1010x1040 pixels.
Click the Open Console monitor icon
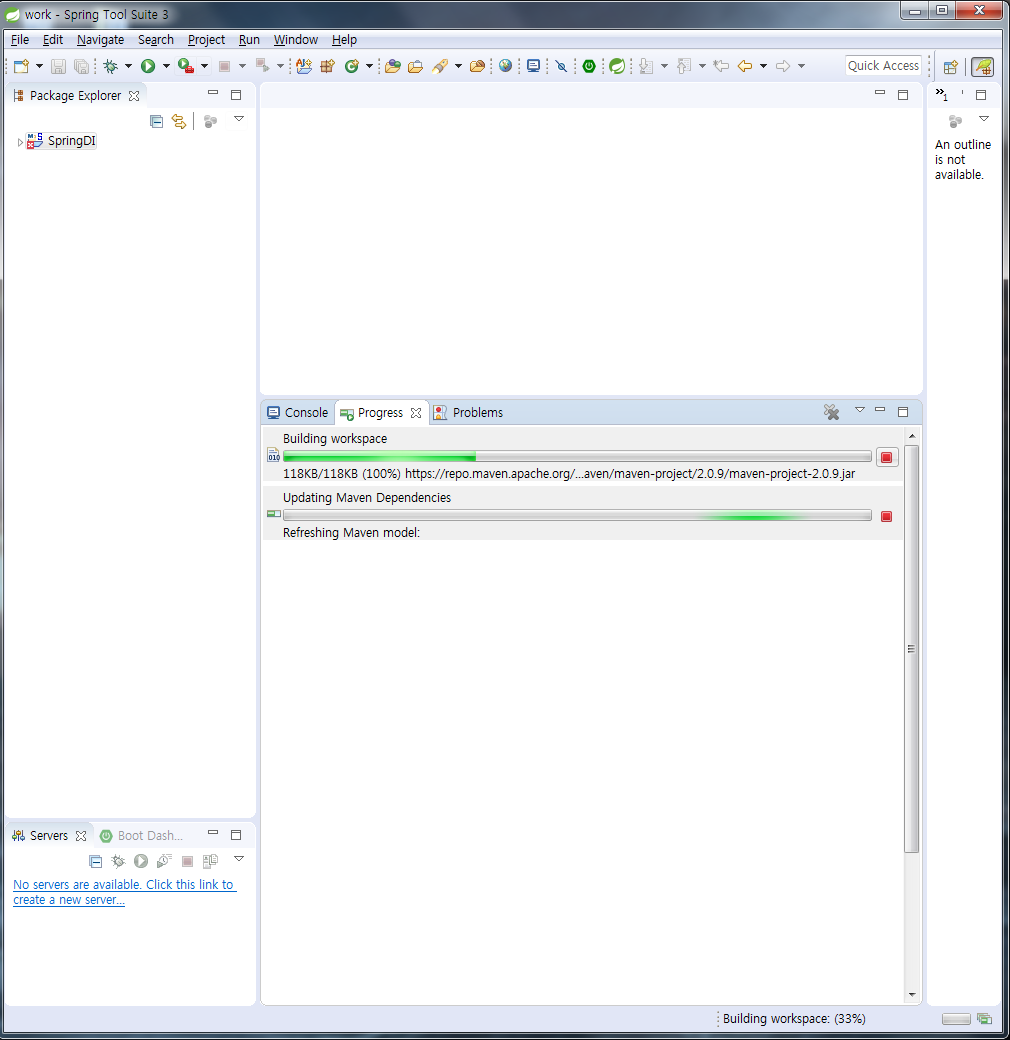tap(533, 66)
